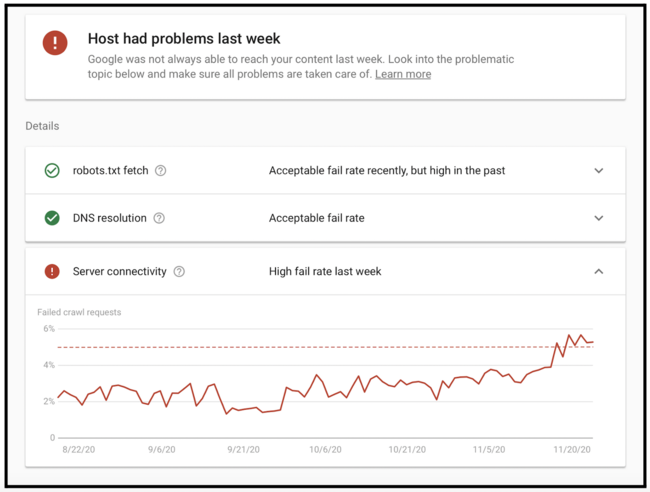Expand the robots.txt fetch row chevron
The height and width of the screenshot is (492, 650).
pos(599,171)
